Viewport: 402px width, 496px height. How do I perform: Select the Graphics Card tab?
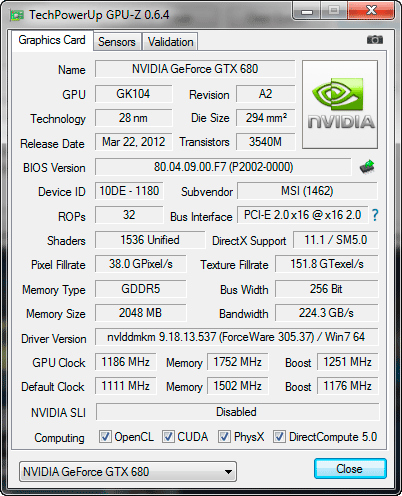point(52,40)
